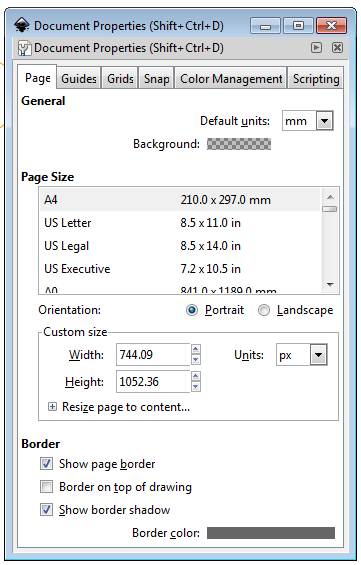This screenshot has height=565, width=361.
Task: Select the US Executive page size
Action: pyautogui.click(x=179, y=269)
